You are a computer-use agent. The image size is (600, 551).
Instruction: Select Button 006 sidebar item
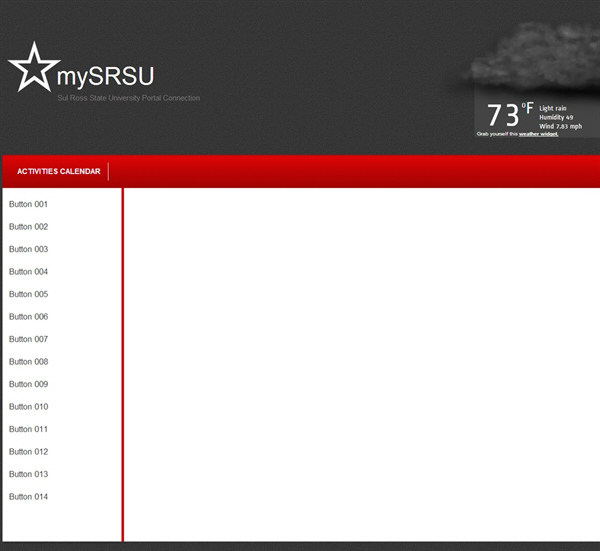point(29,317)
